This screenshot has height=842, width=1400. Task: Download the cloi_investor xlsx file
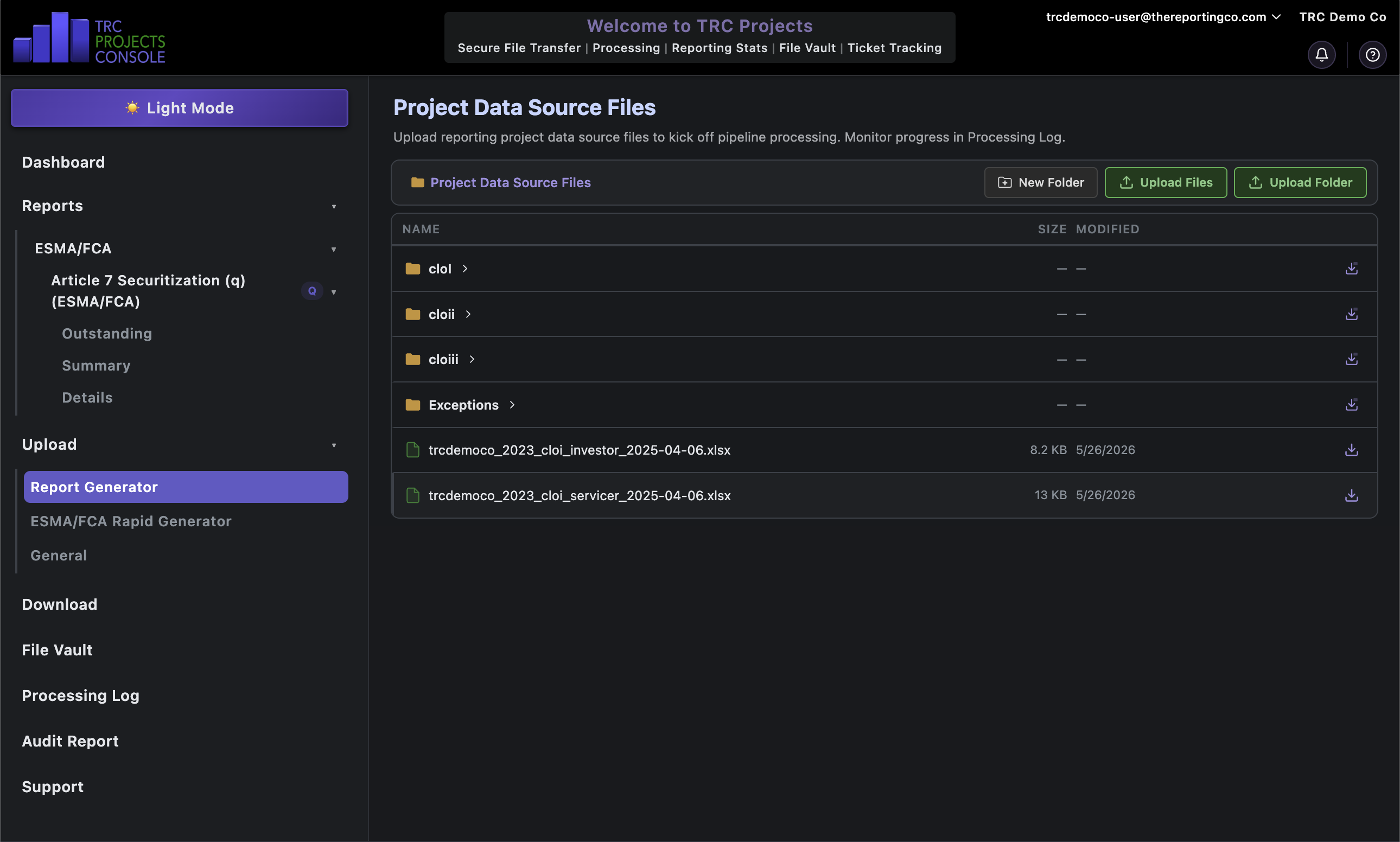pos(1351,450)
